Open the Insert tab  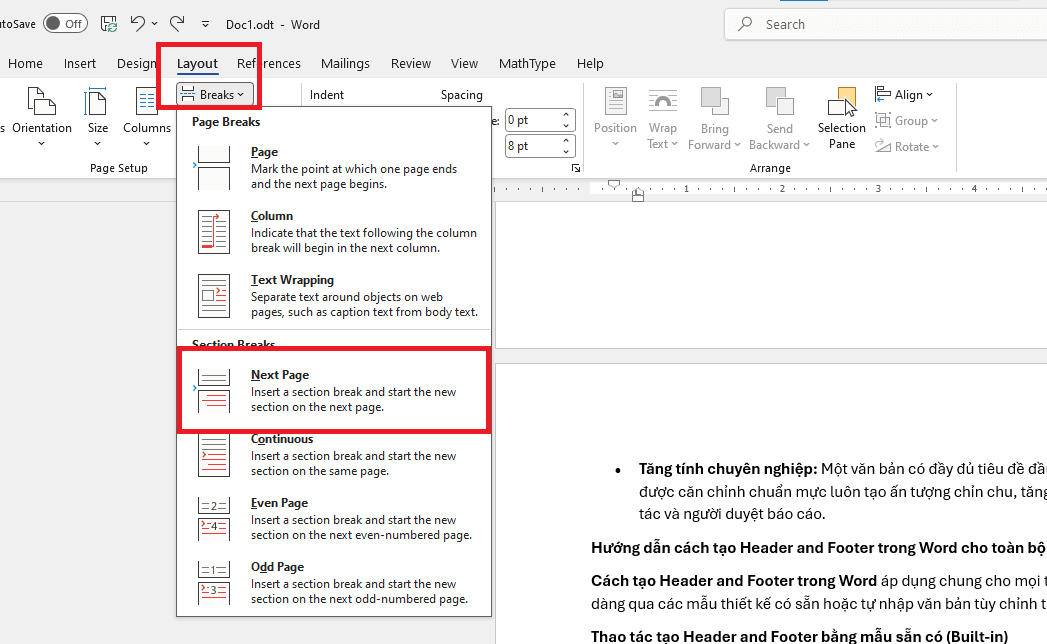(79, 63)
